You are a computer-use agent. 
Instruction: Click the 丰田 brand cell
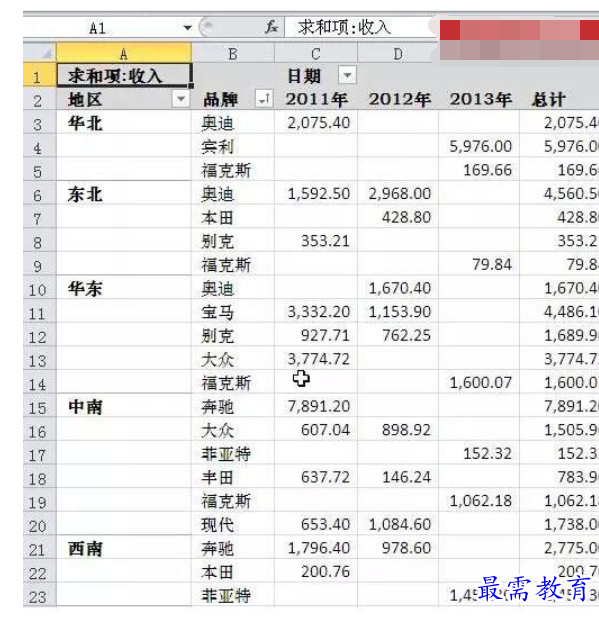(x=233, y=477)
